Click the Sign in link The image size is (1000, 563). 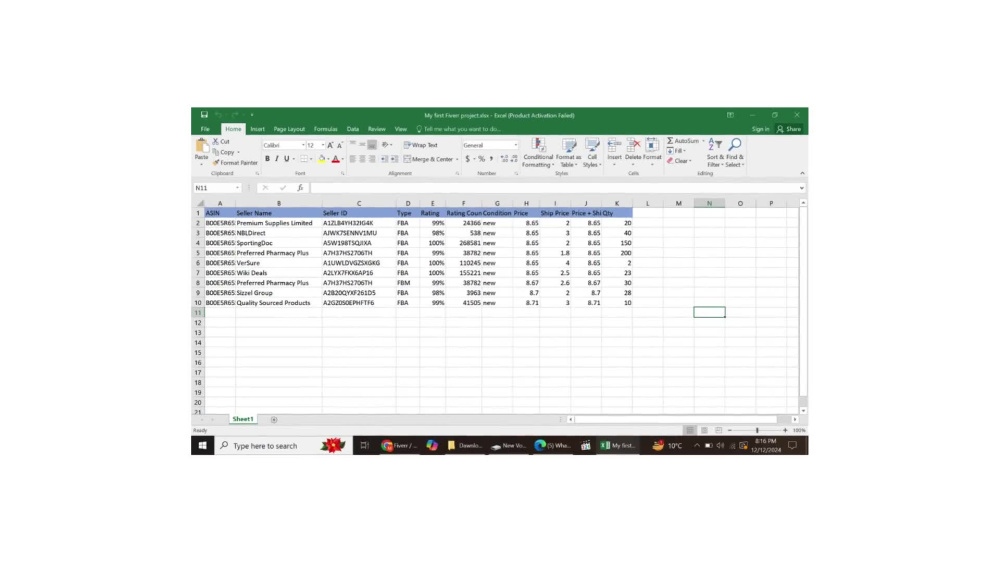(760, 129)
